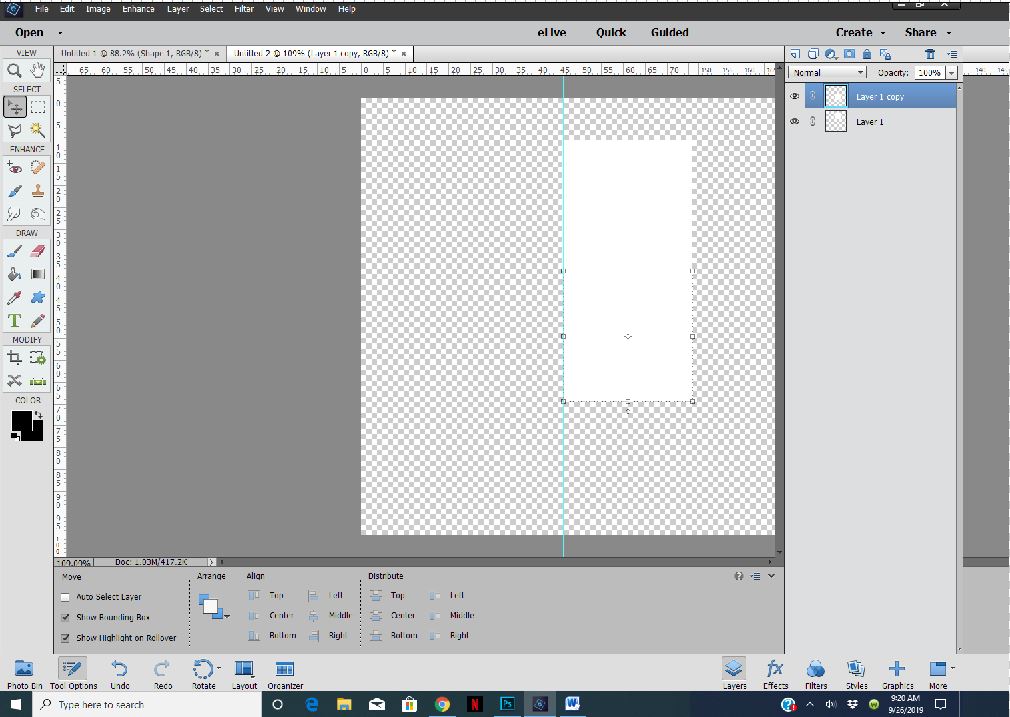Open the fill or adjustment layer dropdown
Image resolution: width=1010 pixels, height=717 pixels.
[831, 54]
